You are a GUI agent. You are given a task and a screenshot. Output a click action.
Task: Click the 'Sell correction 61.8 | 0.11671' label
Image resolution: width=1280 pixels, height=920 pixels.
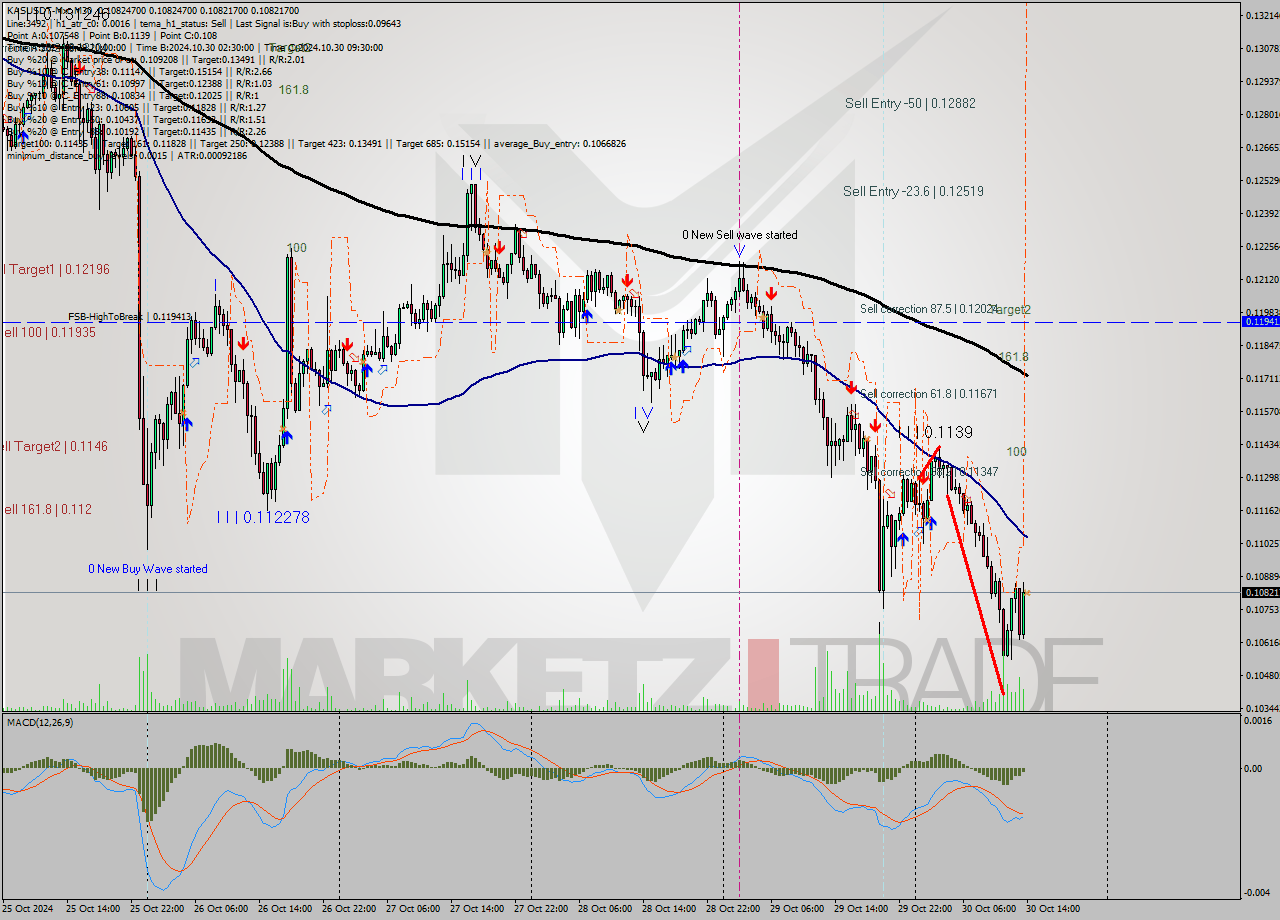point(928,394)
